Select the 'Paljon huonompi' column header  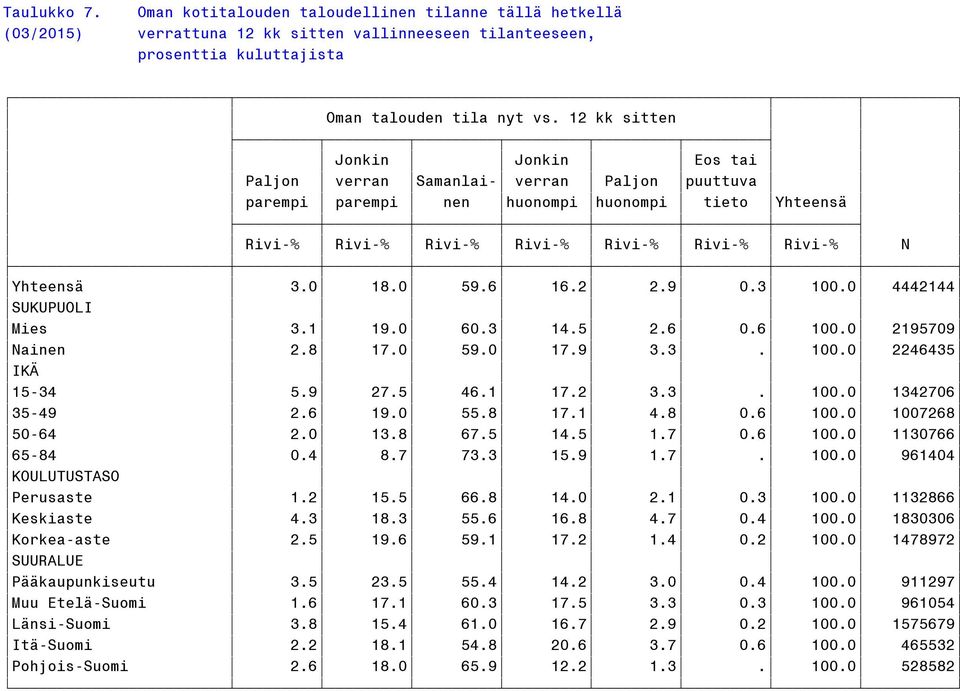[x=631, y=192]
